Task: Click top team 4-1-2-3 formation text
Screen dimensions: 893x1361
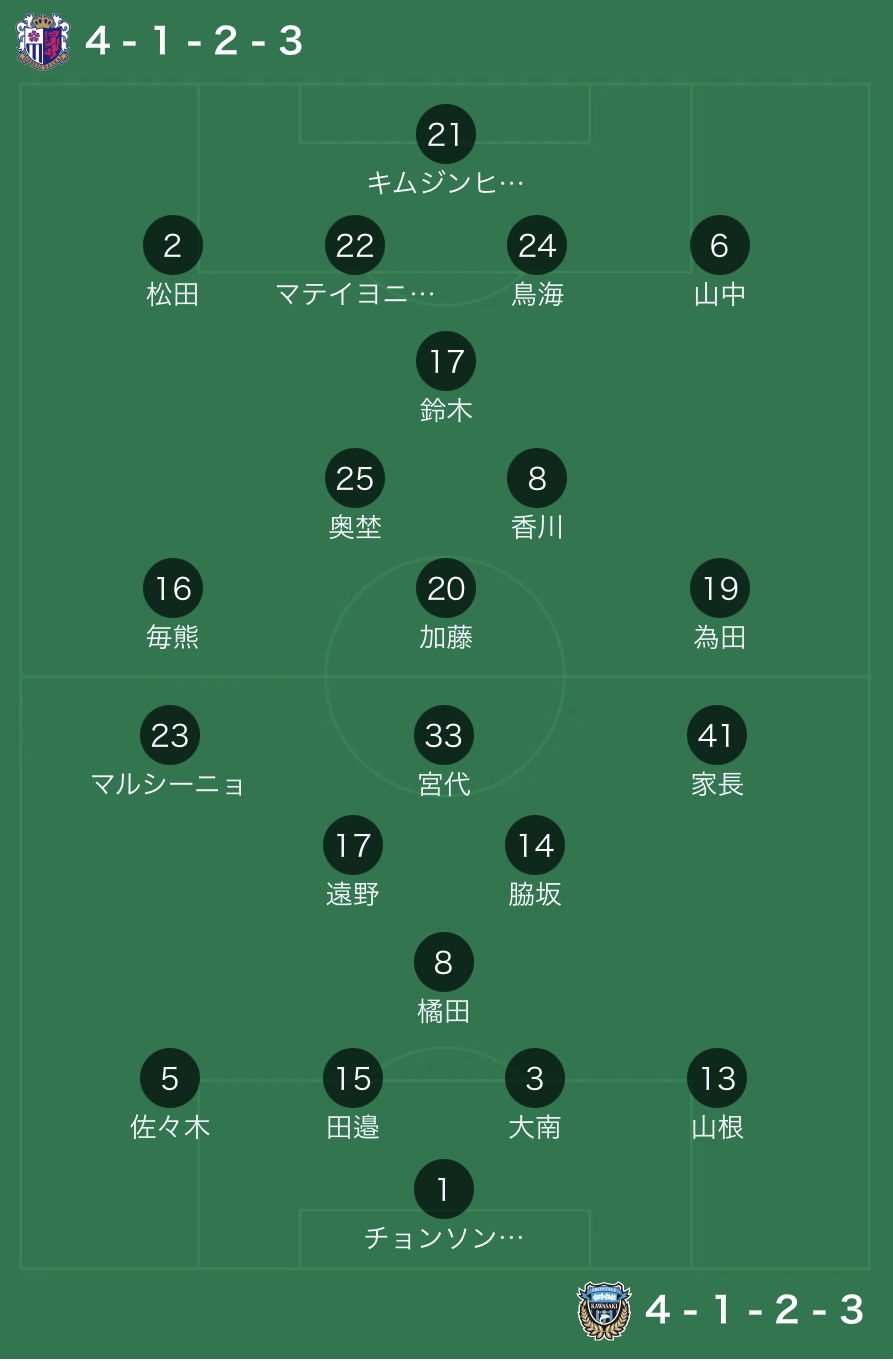Action: 194,41
